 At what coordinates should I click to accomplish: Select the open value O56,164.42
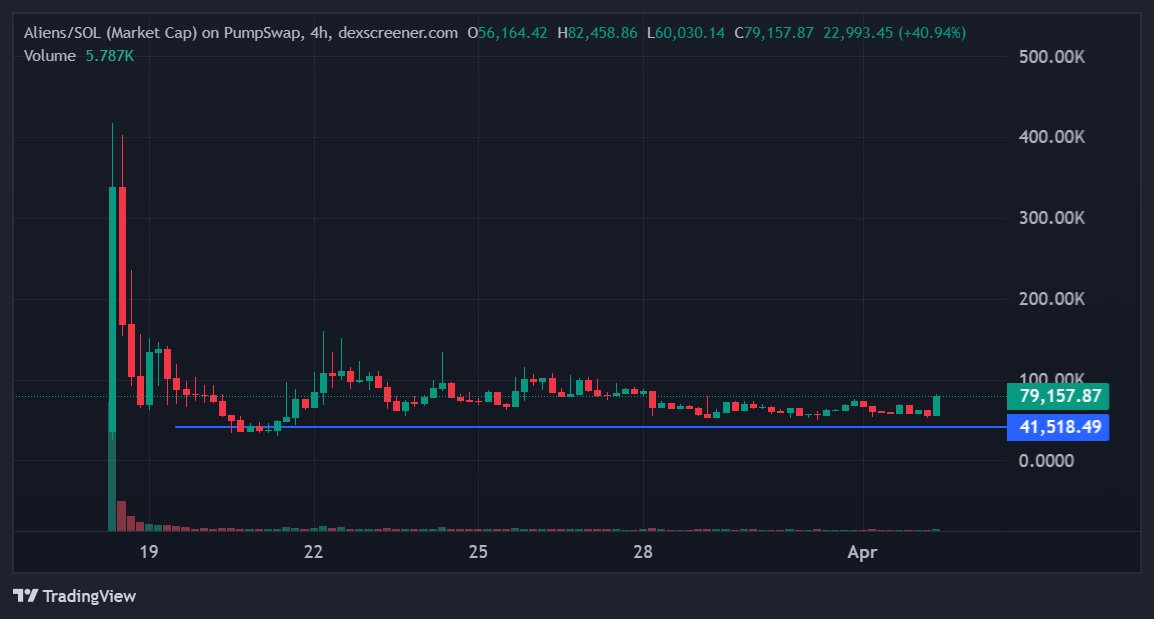pos(507,32)
